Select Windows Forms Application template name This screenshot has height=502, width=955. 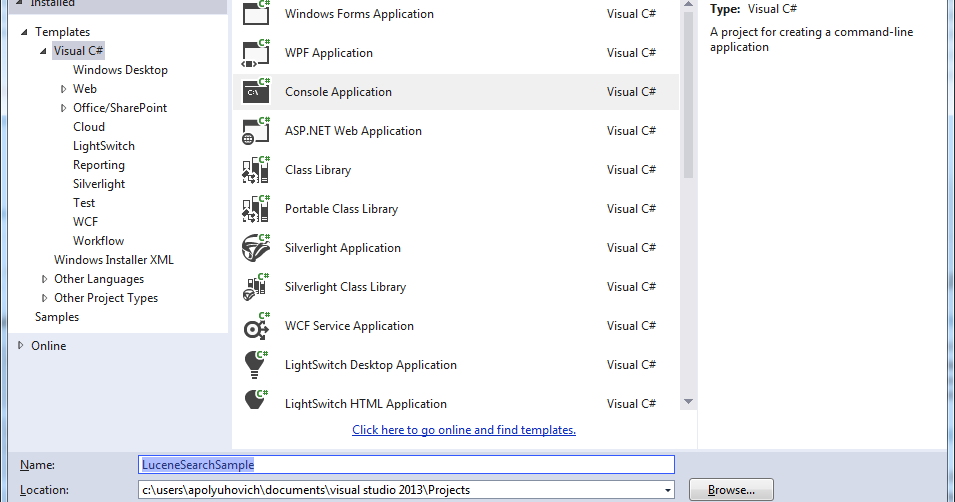coord(359,14)
